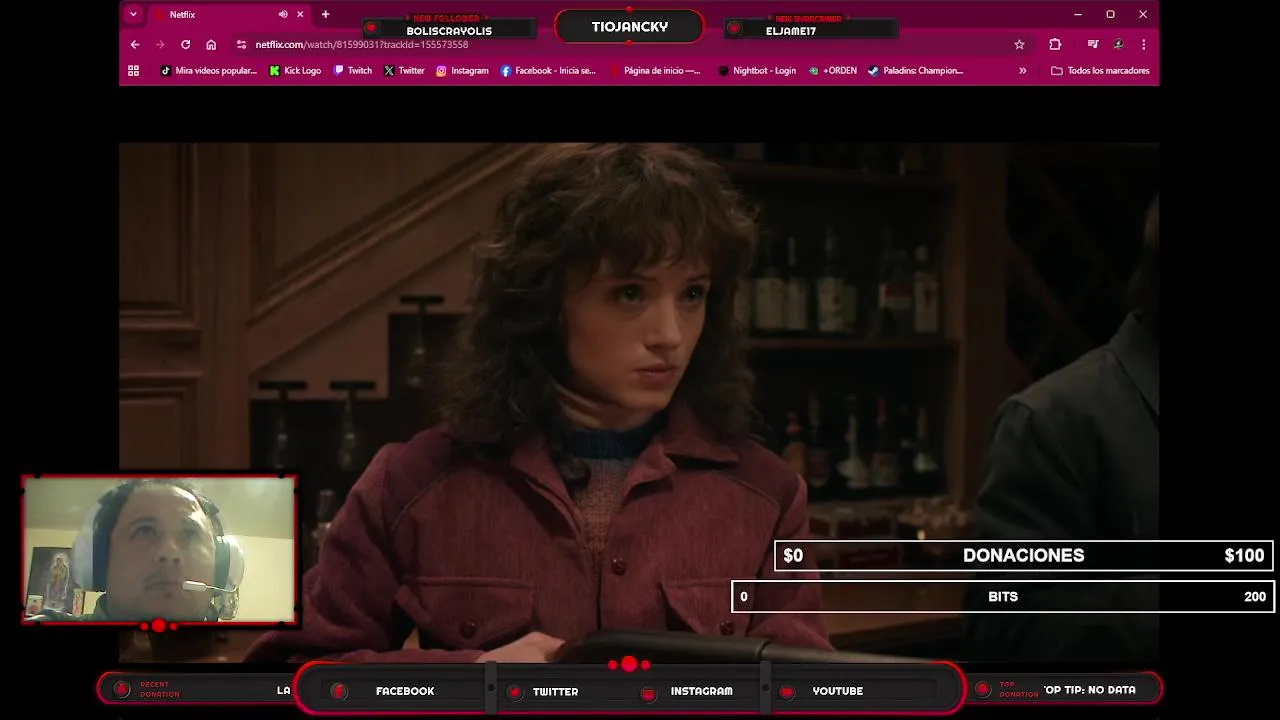This screenshot has width=1280, height=720.
Task: Open the Twitch bookmark
Action: pos(353,70)
